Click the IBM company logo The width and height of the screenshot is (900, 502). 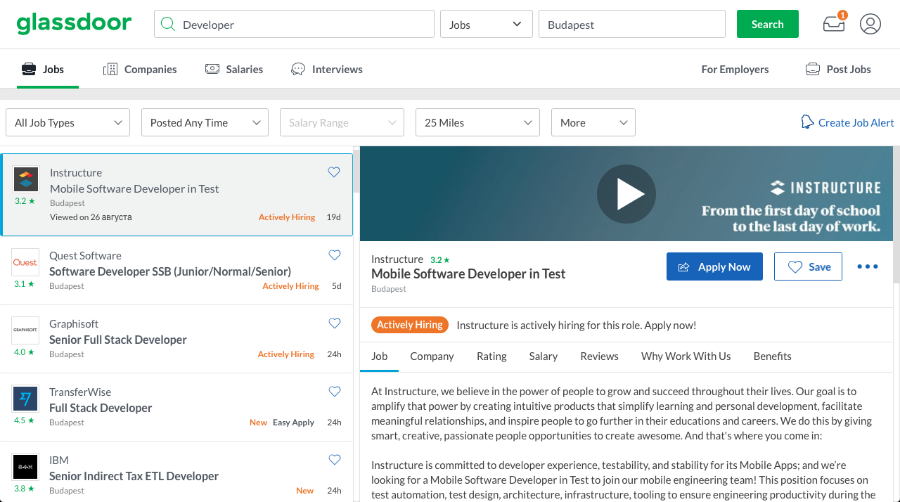click(x=25, y=466)
